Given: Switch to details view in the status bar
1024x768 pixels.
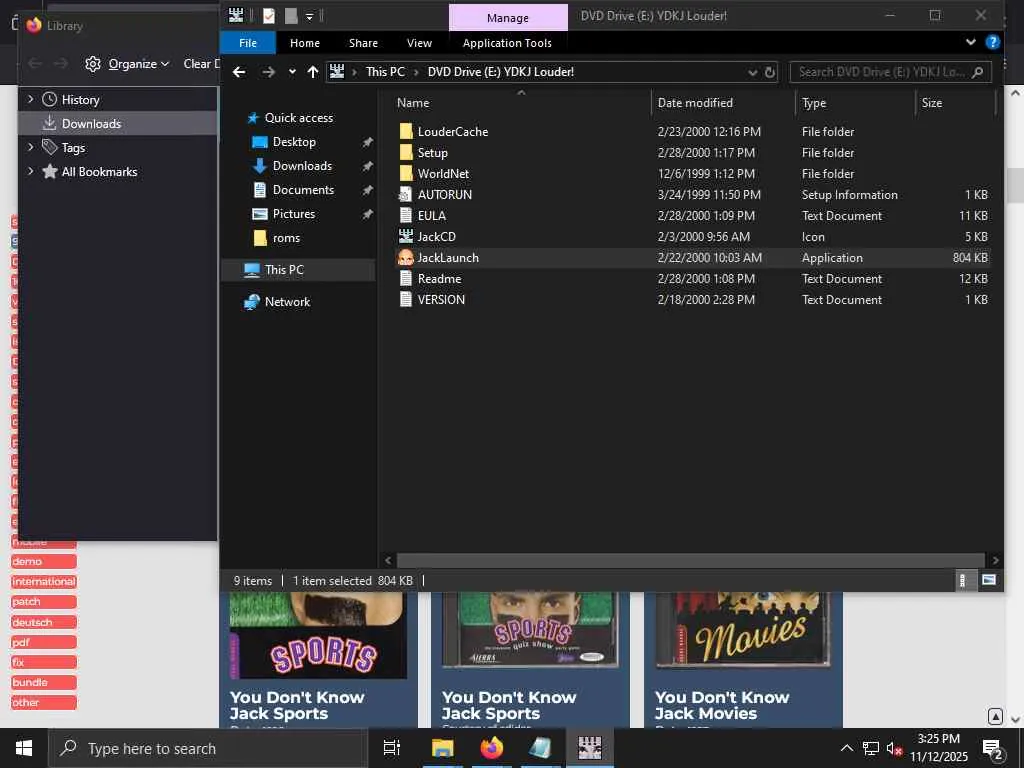Looking at the screenshot, I should coord(963,580).
